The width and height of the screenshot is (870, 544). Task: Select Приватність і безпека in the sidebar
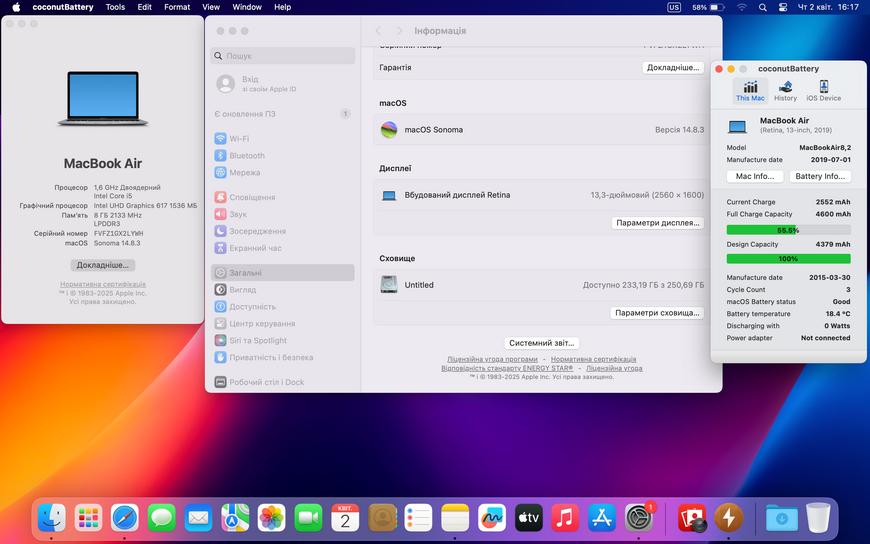point(283,357)
